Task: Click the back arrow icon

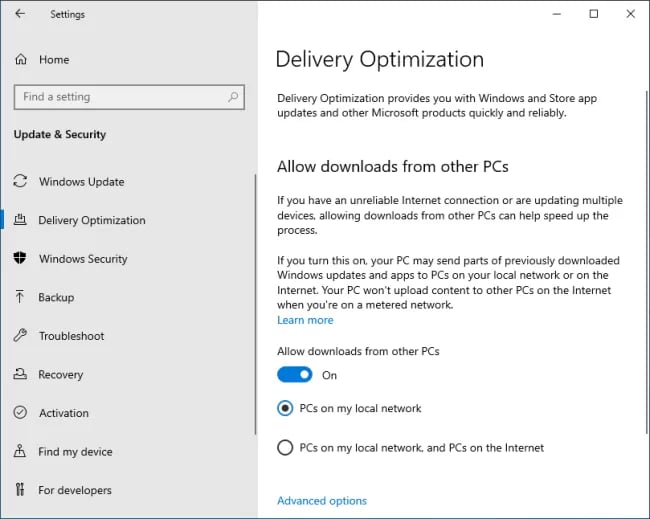Action: tap(20, 14)
